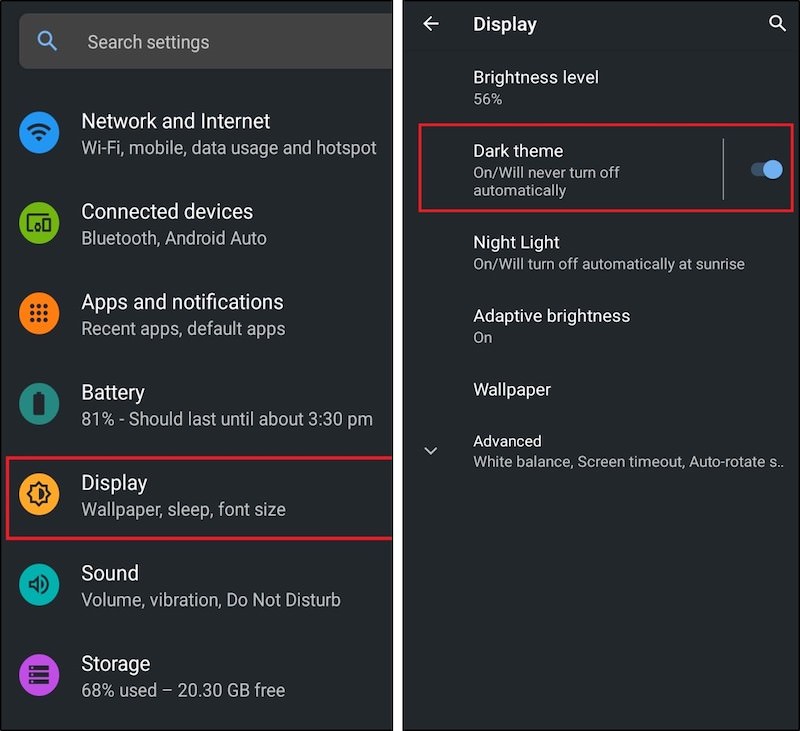Screen dimensions: 800x731
Task: Open Adaptive brightness setting
Action: coord(602,326)
